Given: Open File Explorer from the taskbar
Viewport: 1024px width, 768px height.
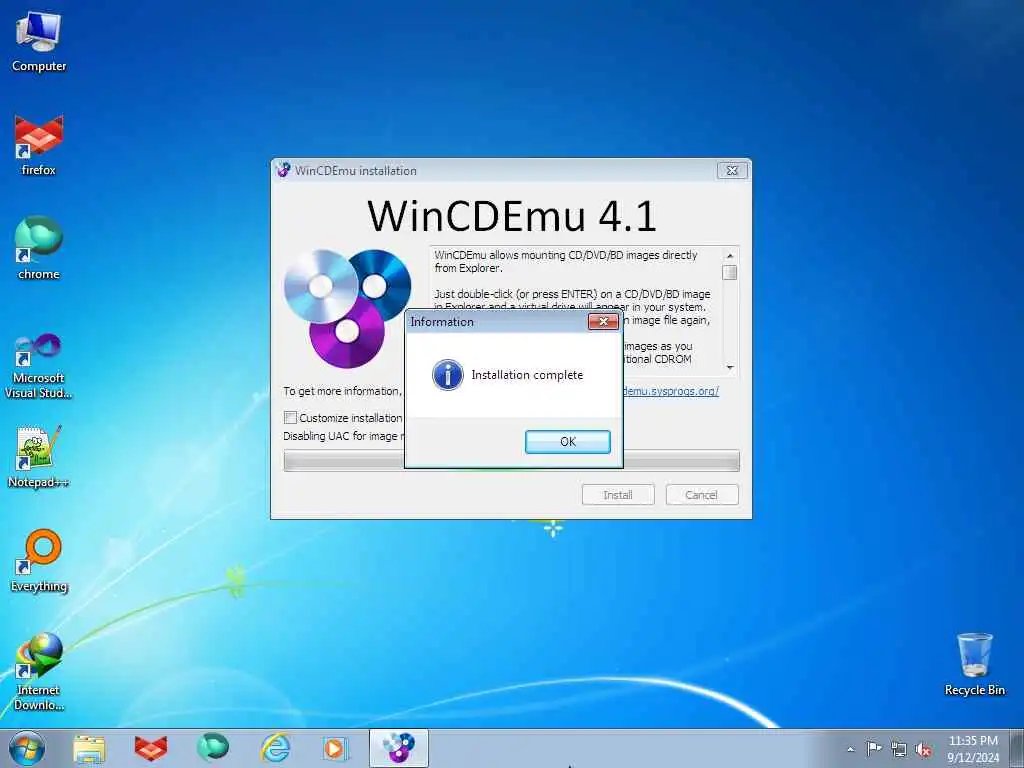Looking at the screenshot, I should point(89,748).
